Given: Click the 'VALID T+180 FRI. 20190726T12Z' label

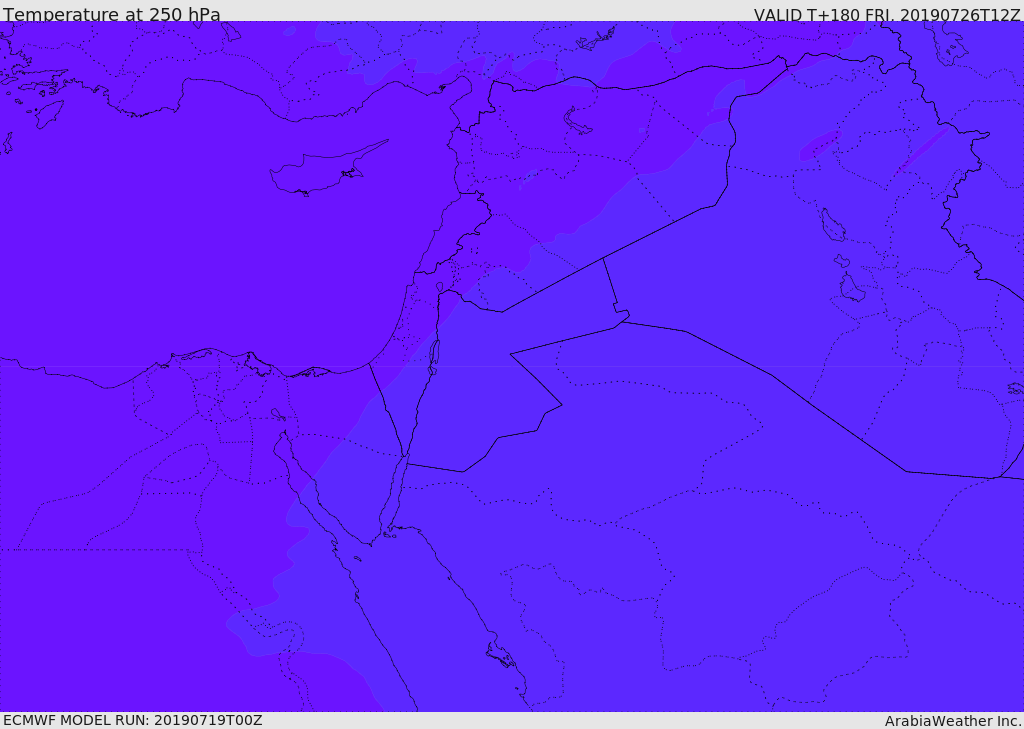Looking at the screenshot, I should (887, 15).
